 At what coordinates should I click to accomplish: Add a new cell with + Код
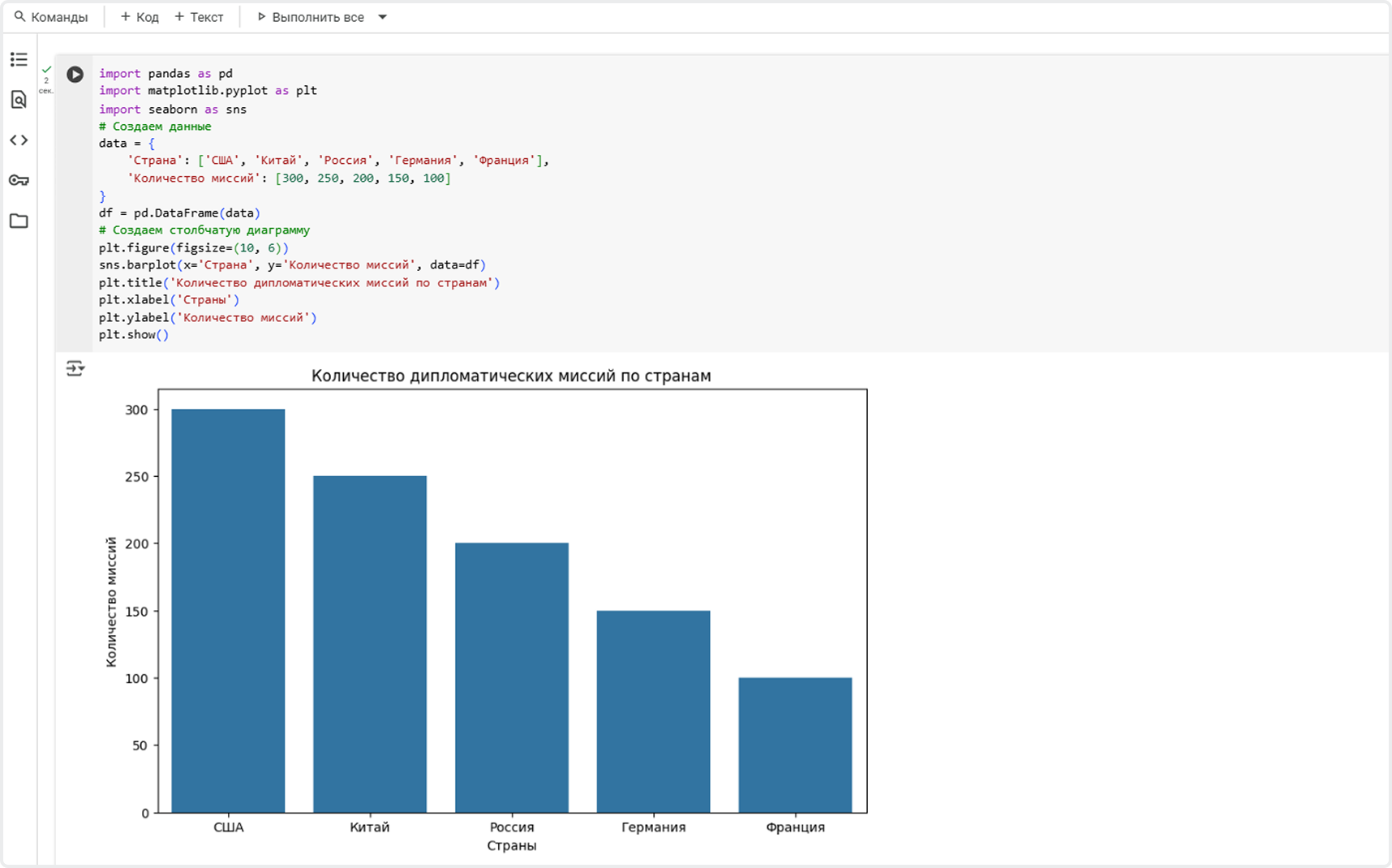(x=140, y=17)
